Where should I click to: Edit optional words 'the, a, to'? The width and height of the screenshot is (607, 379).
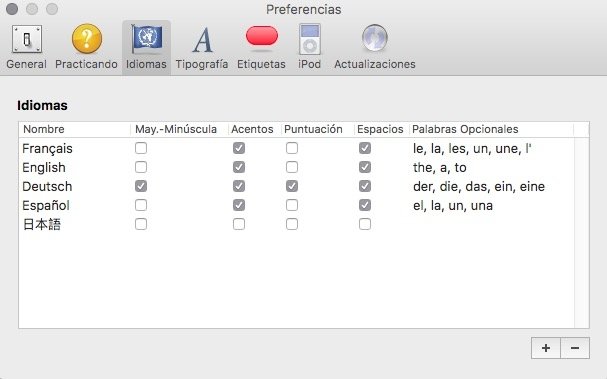[439, 168]
